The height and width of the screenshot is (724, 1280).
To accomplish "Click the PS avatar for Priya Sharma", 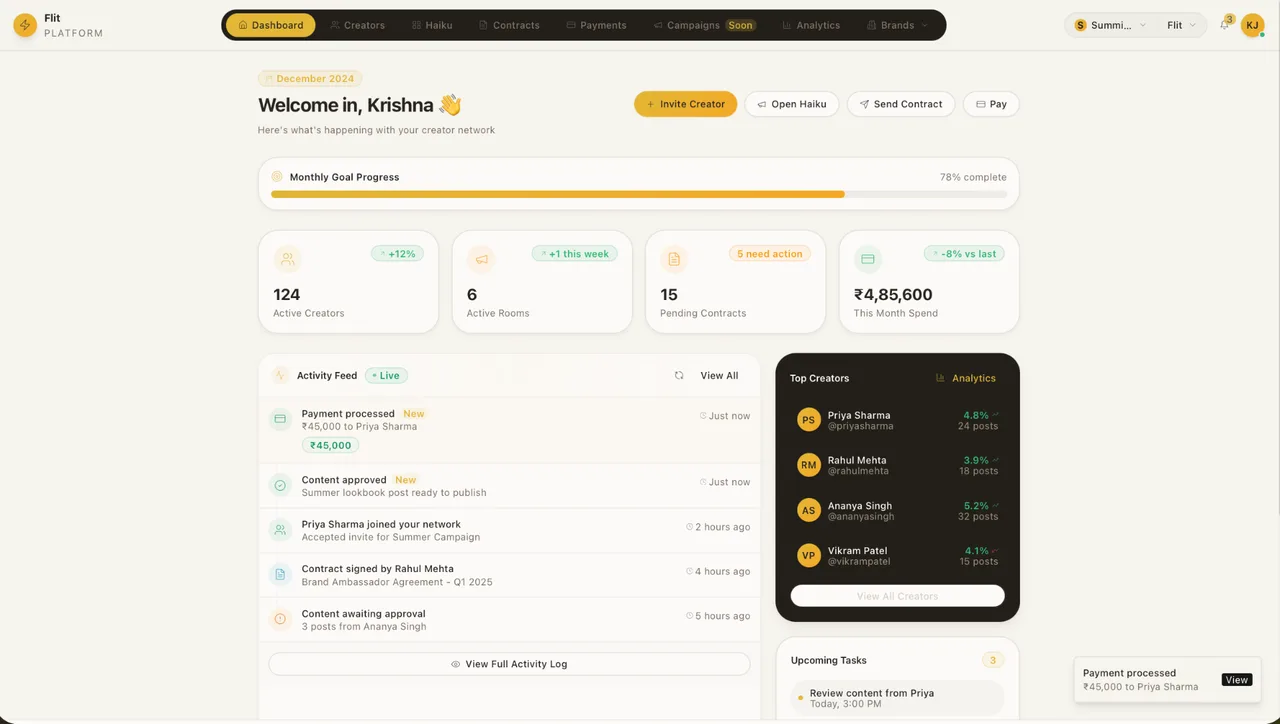I will pyautogui.click(x=809, y=420).
